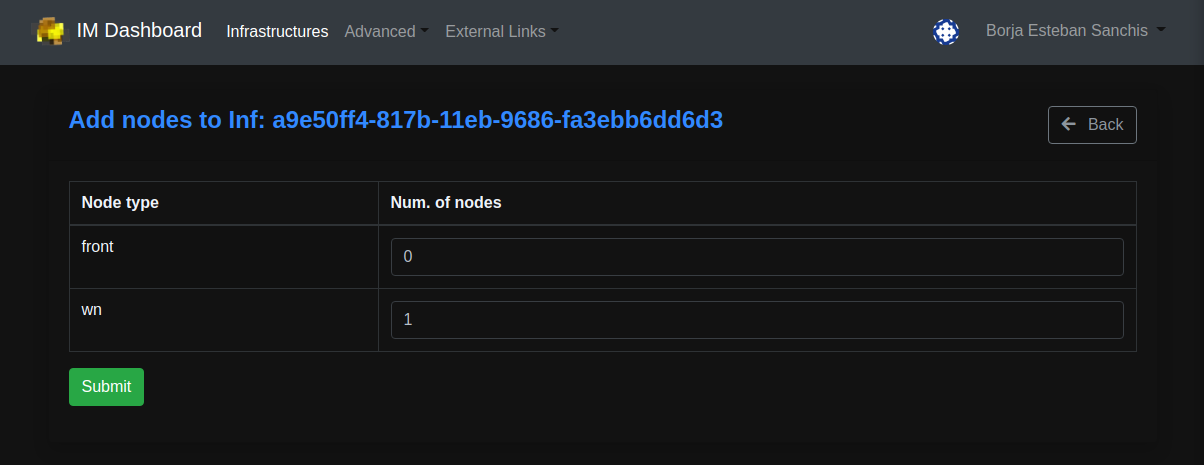
Task: Submit the add nodes form
Action: pos(106,387)
